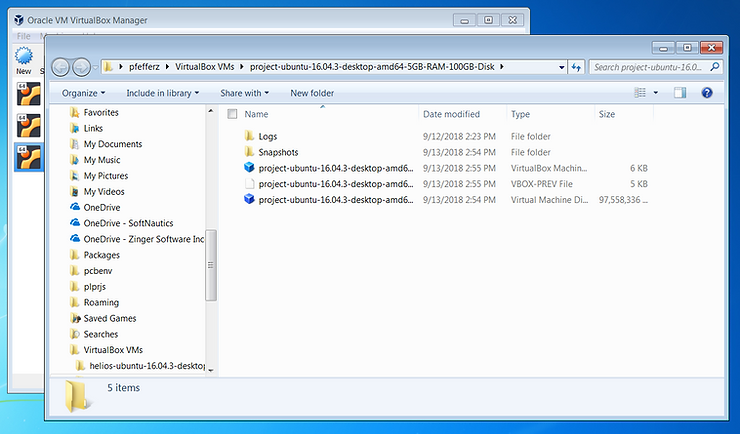Open File menu in VirtualBox Manager

point(23,36)
